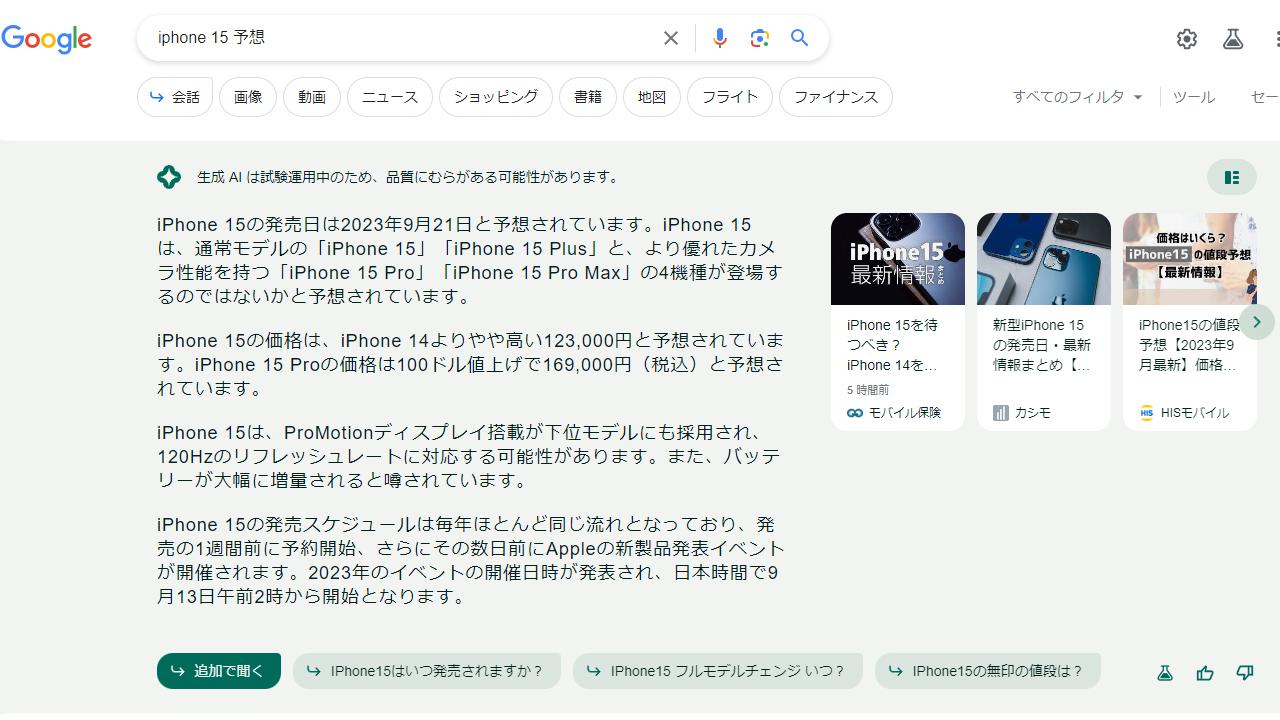The width and height of the screenshot is (1280, 720).
Task: Ask IPhone15はいつ発売されますか? follow-up
Action: point(427,671)
